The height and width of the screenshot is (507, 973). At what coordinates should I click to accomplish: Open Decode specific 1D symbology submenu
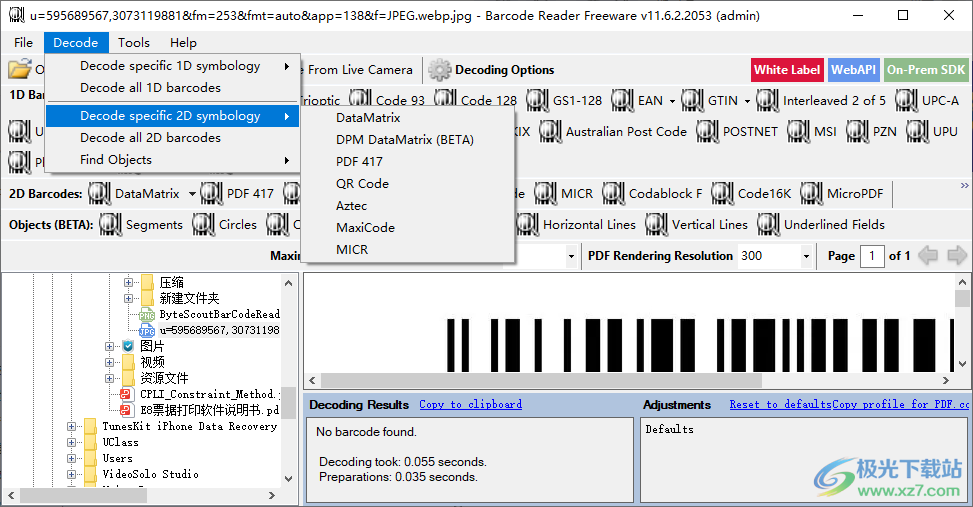(173, 66)
